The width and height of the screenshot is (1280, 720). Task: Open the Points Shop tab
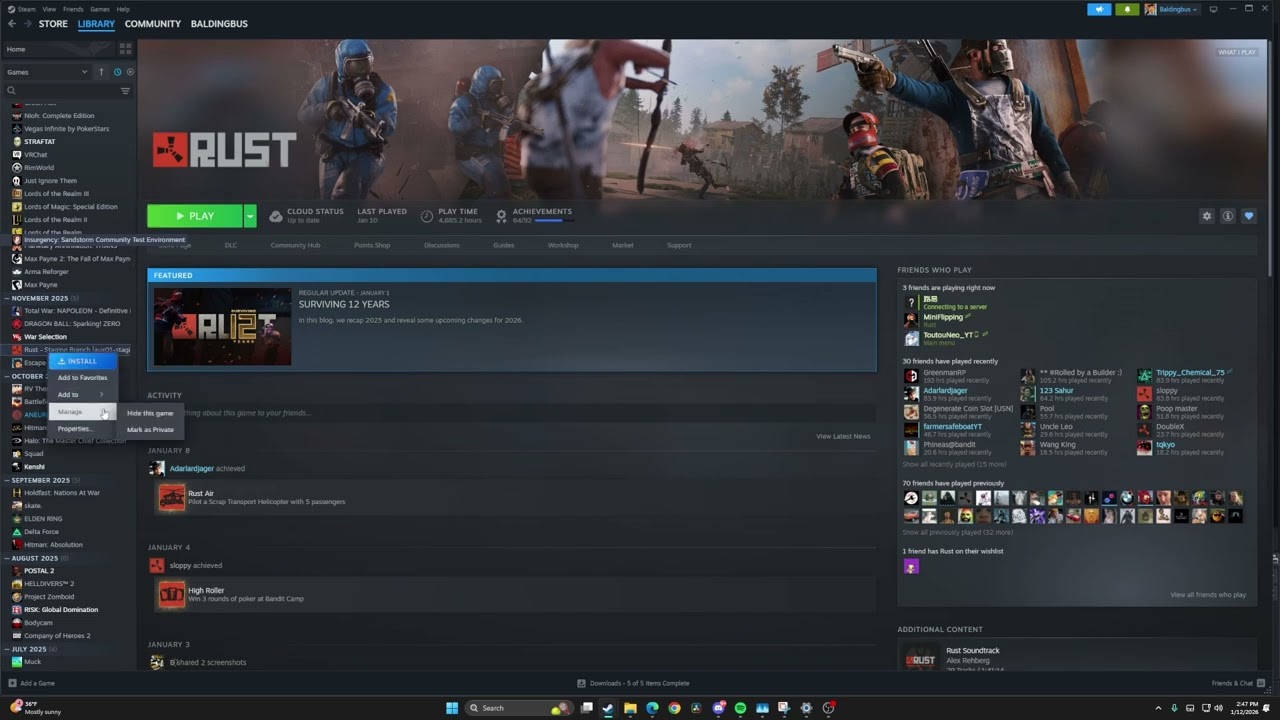(372, 245)
